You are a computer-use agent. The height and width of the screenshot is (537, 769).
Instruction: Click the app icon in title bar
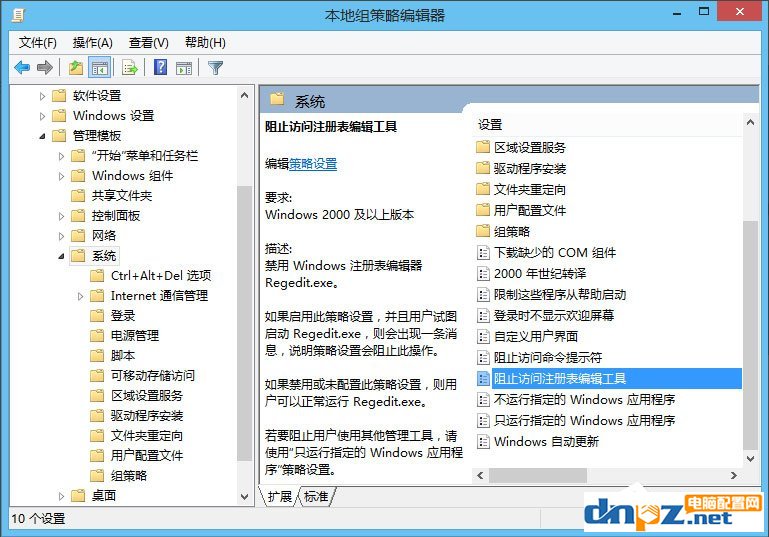[18, 15]
